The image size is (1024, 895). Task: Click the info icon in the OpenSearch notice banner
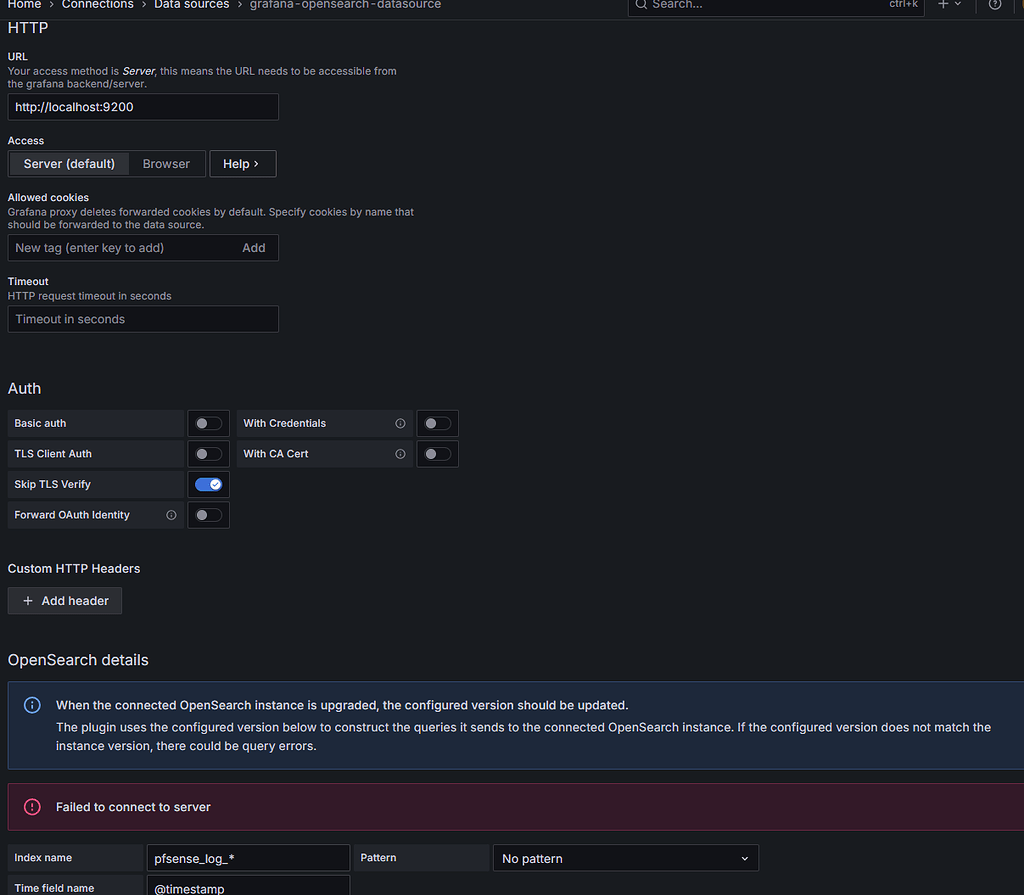tap(31, 705)
